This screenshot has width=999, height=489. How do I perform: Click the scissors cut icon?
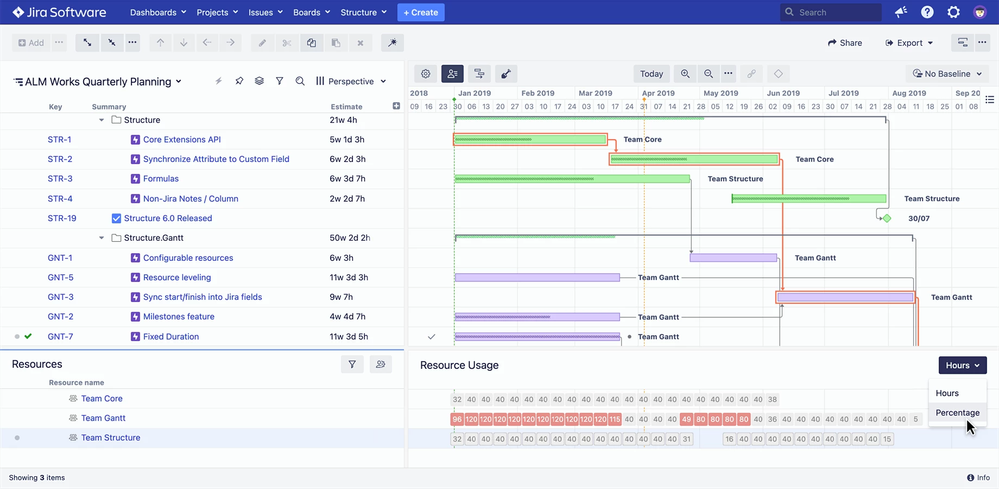tap(287, 43)
